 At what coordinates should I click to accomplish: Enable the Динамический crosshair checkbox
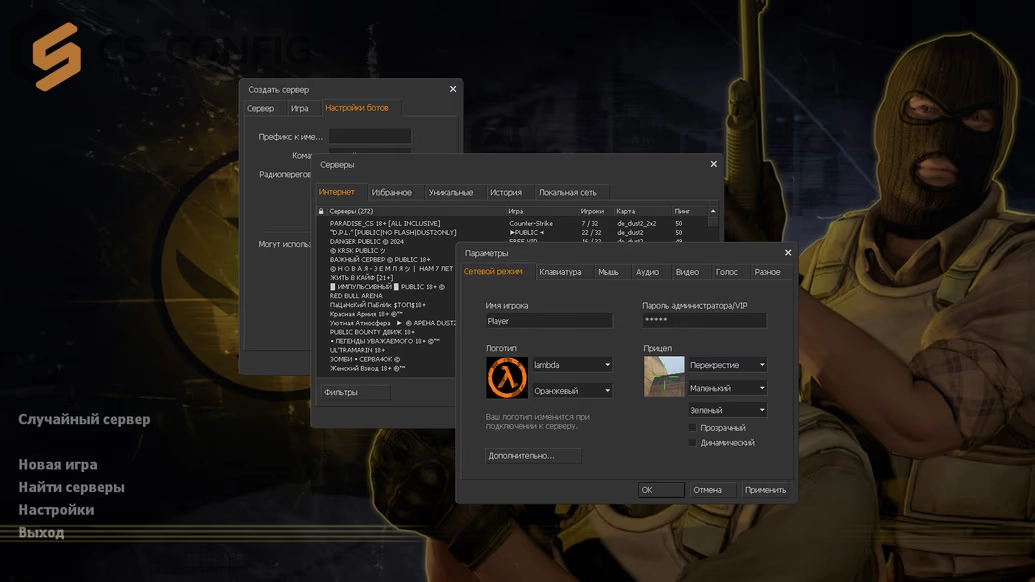[x=692, y=443]
